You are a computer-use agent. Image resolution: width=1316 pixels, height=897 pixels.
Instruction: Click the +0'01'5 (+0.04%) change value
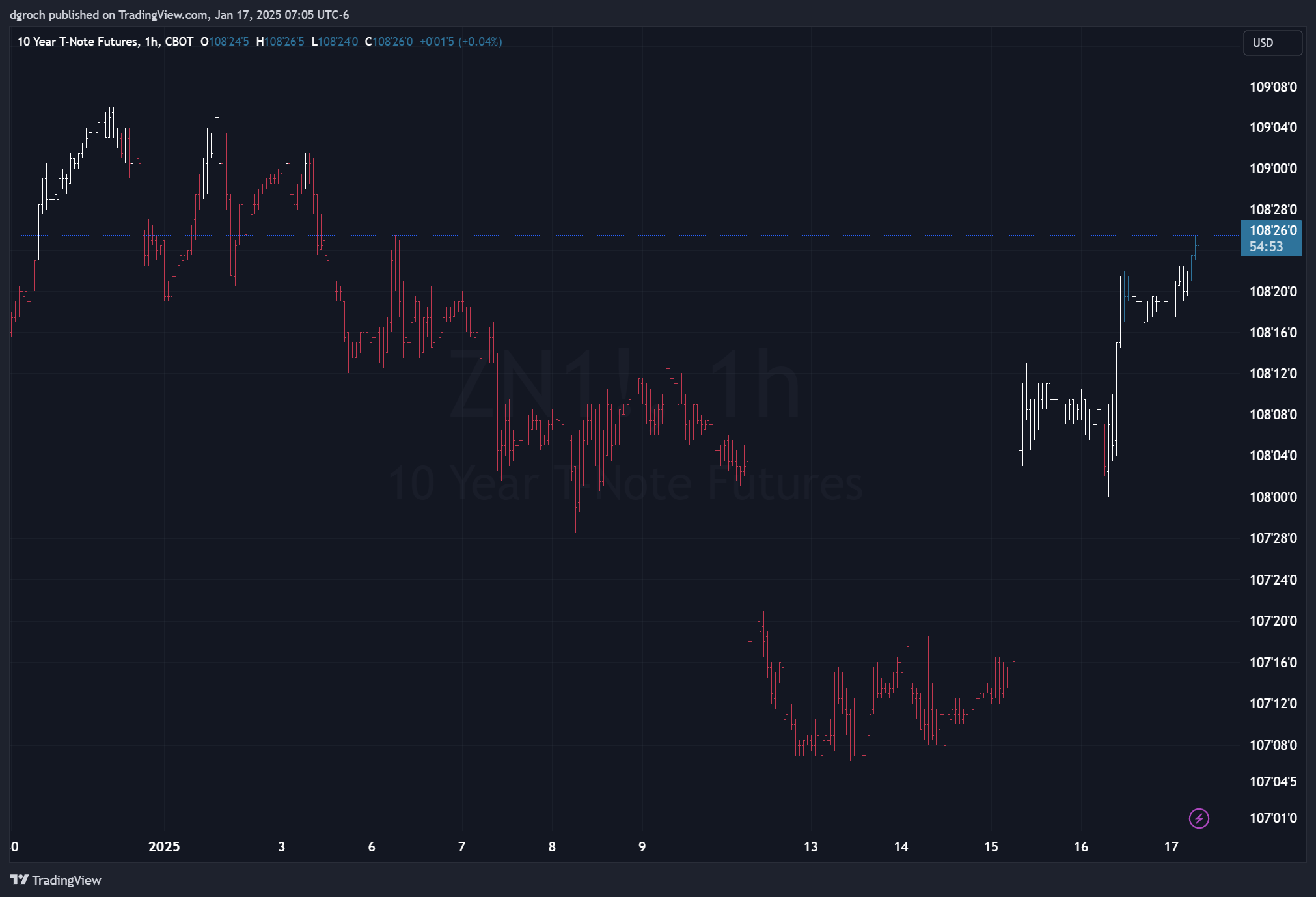460,42
